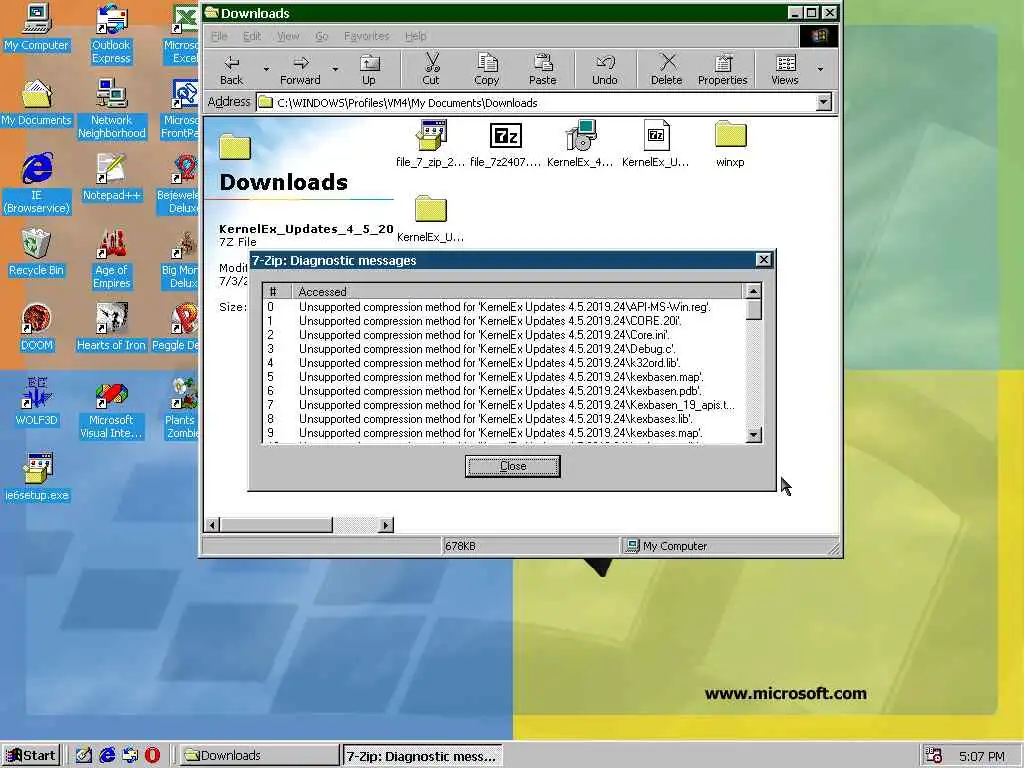Click the Start button
Viewport: 1024px width, 768px height.
(31, 756)
